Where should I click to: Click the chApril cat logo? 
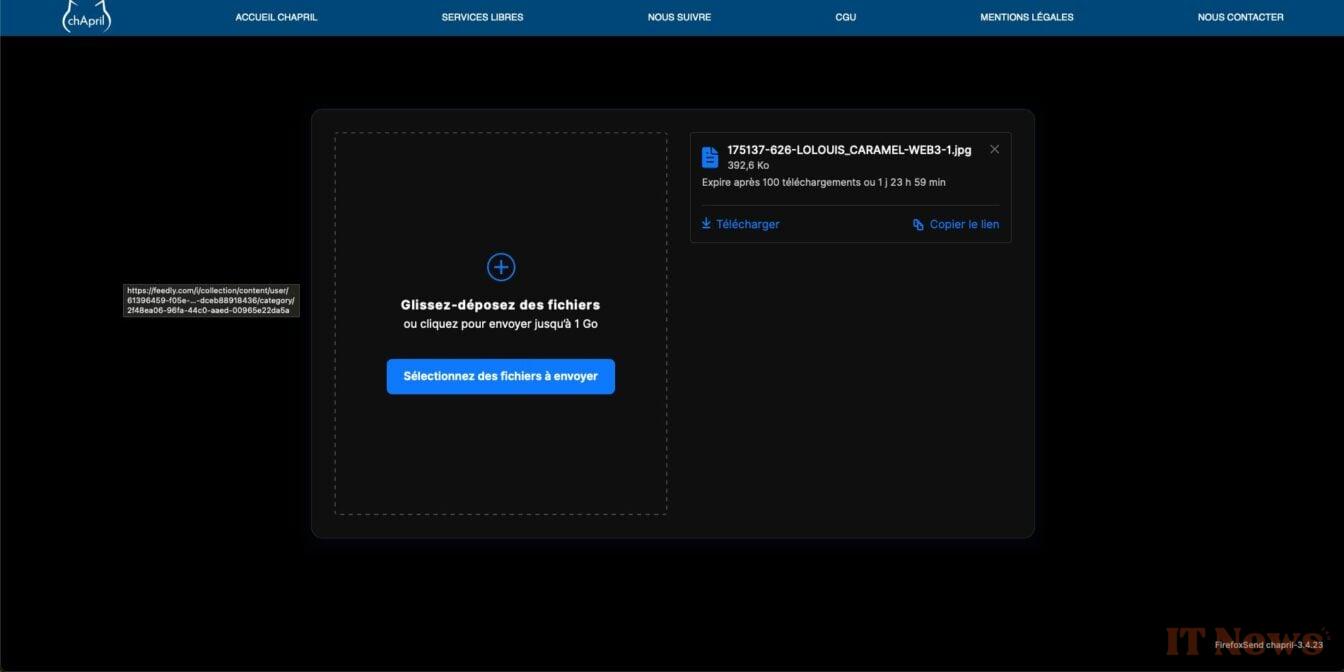click(86, 16)
